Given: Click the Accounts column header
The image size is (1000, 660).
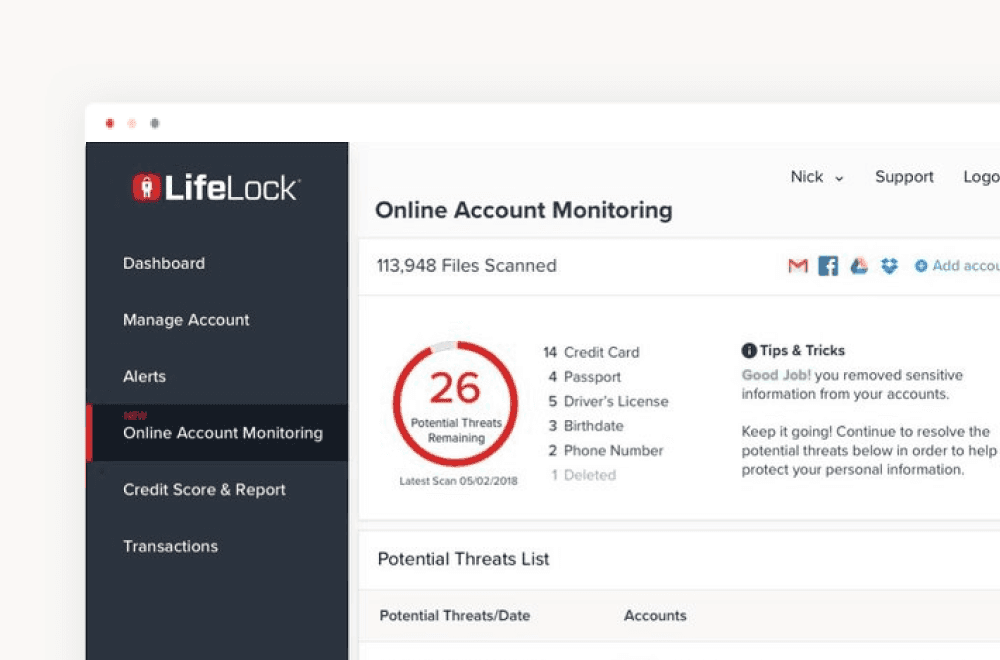Looking at the screenshot, I should coord(655,615).
